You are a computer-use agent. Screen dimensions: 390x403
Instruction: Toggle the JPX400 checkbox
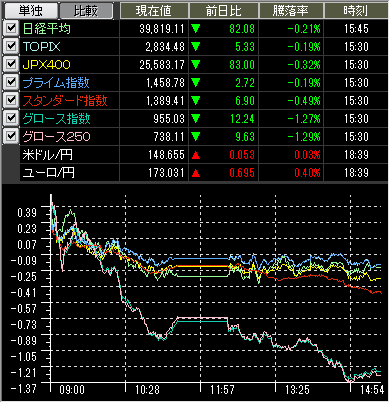pyautogui.click(x=11, y=64)
